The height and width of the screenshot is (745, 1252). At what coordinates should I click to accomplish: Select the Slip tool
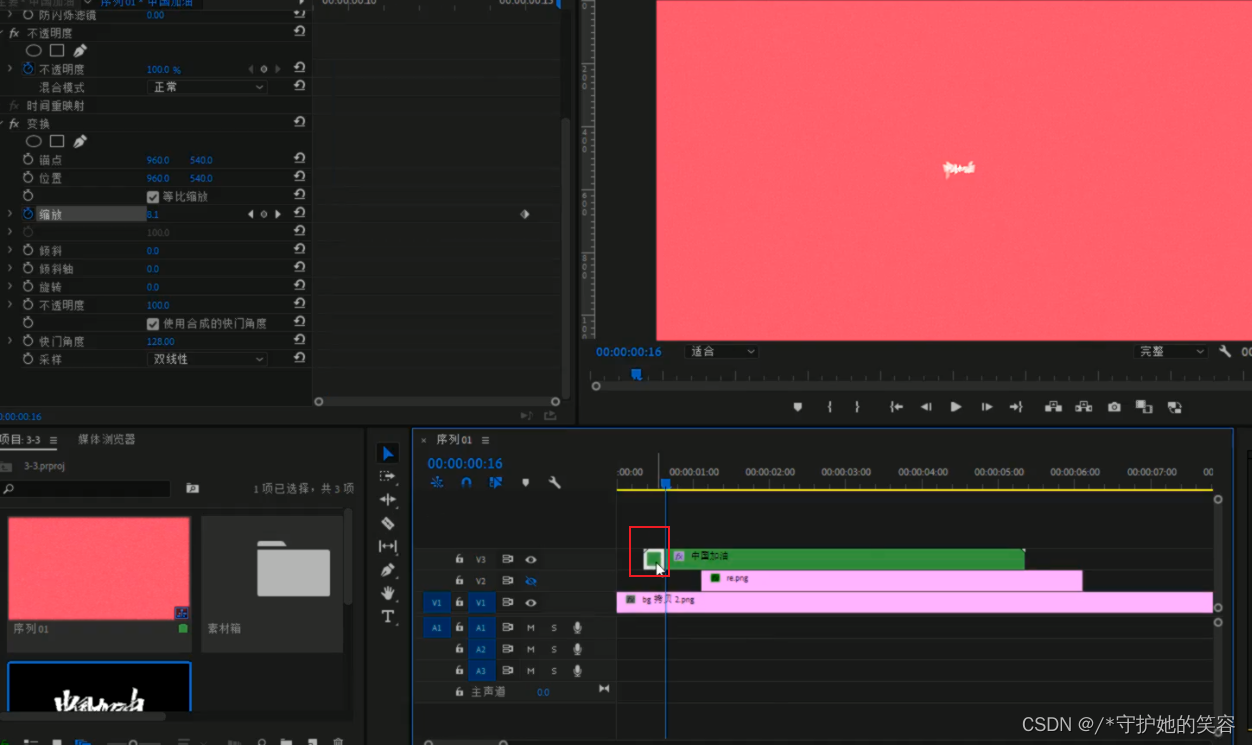point(388,546)
